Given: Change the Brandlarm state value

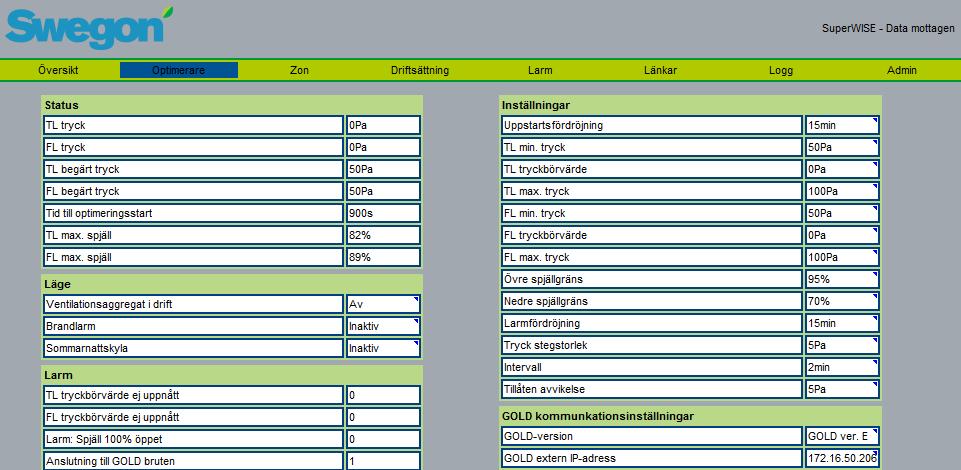Looking at the screenshot, I should [x=384, y=326].
